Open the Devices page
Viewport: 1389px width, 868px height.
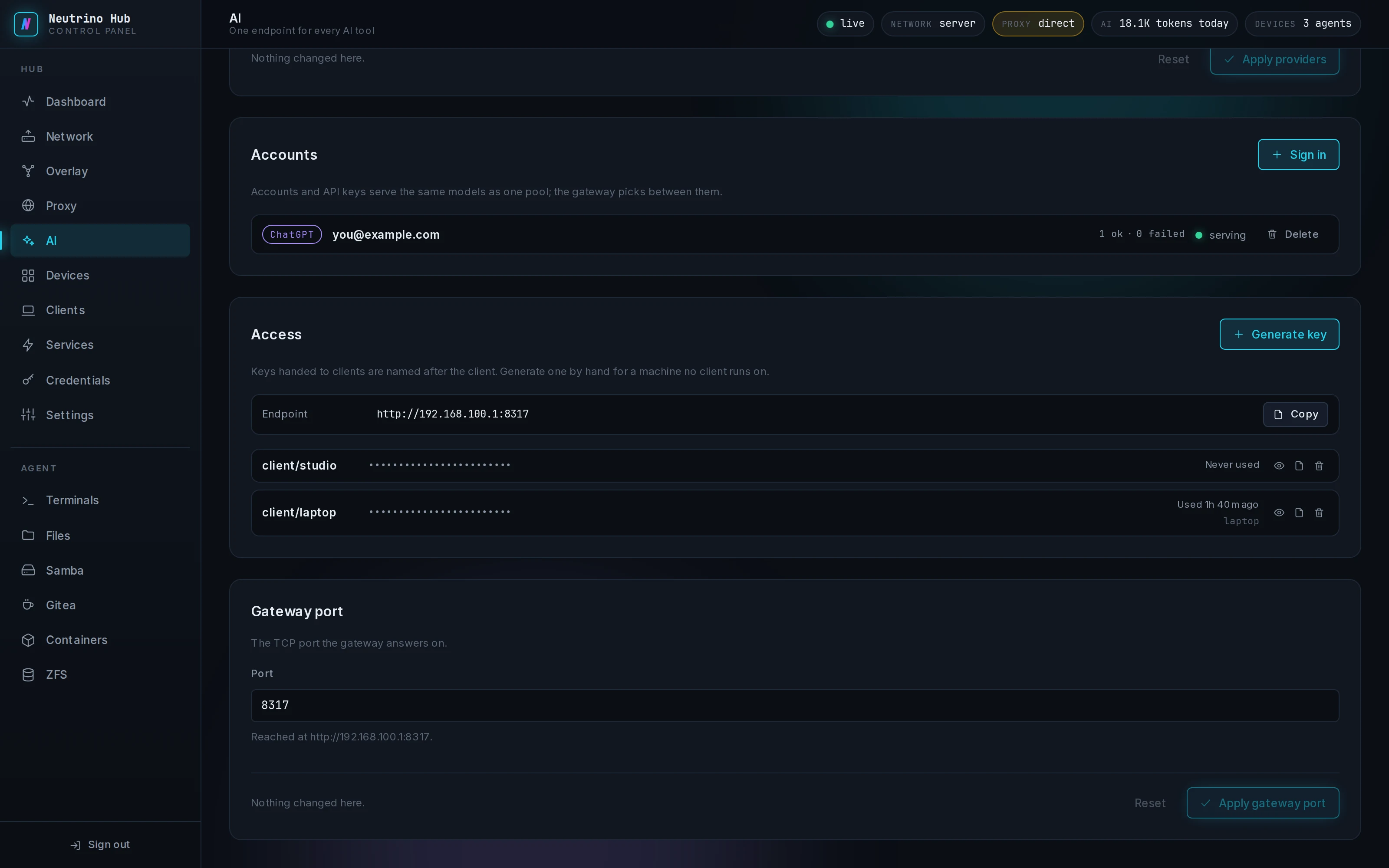100,276
